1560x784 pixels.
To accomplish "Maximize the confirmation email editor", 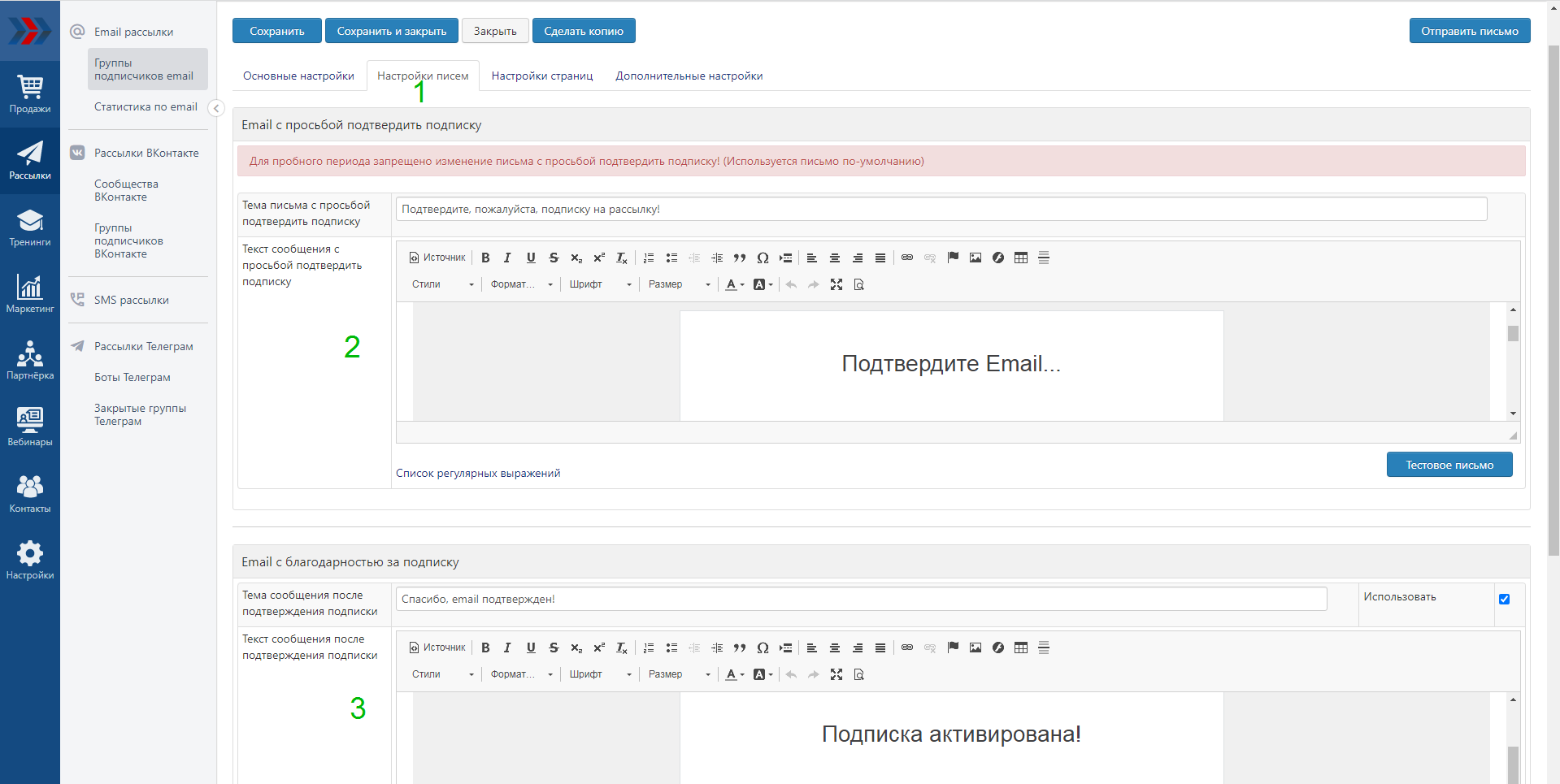I will [836, 284].
